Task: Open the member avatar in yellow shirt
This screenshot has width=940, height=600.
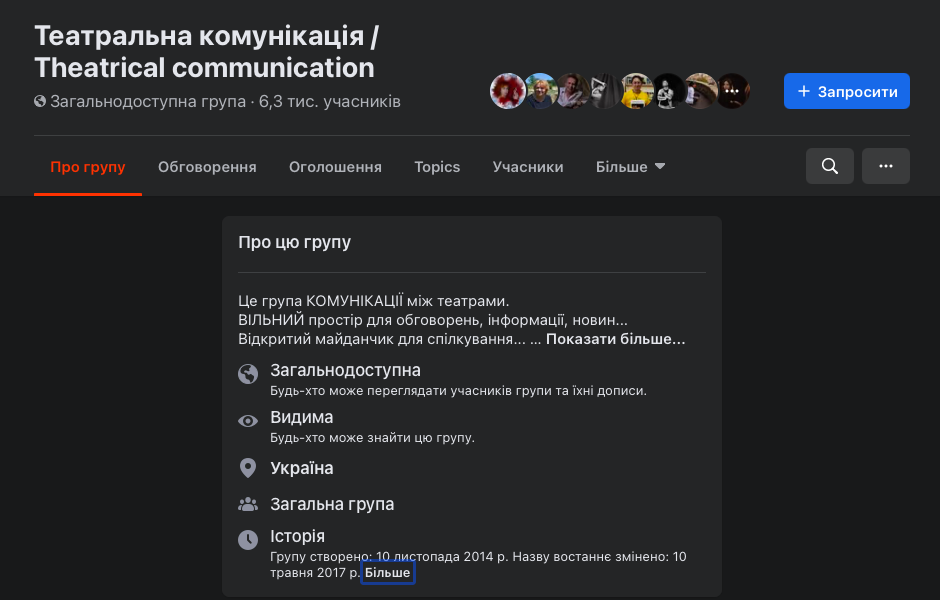Action: click(637, 91)
